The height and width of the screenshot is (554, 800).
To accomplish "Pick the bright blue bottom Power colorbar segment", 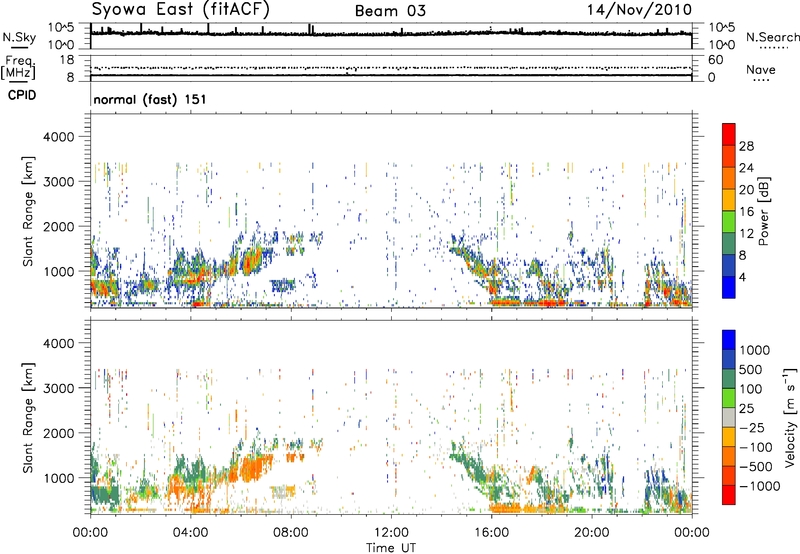I will 729,287.
